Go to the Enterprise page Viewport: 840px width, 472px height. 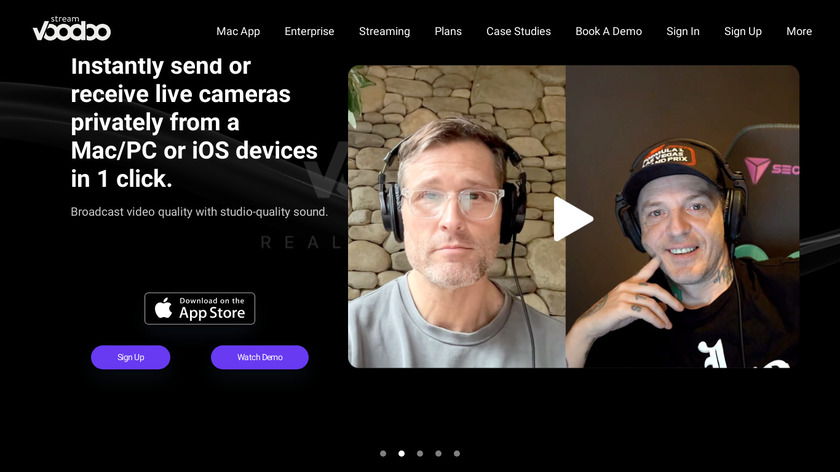(309, 32)
